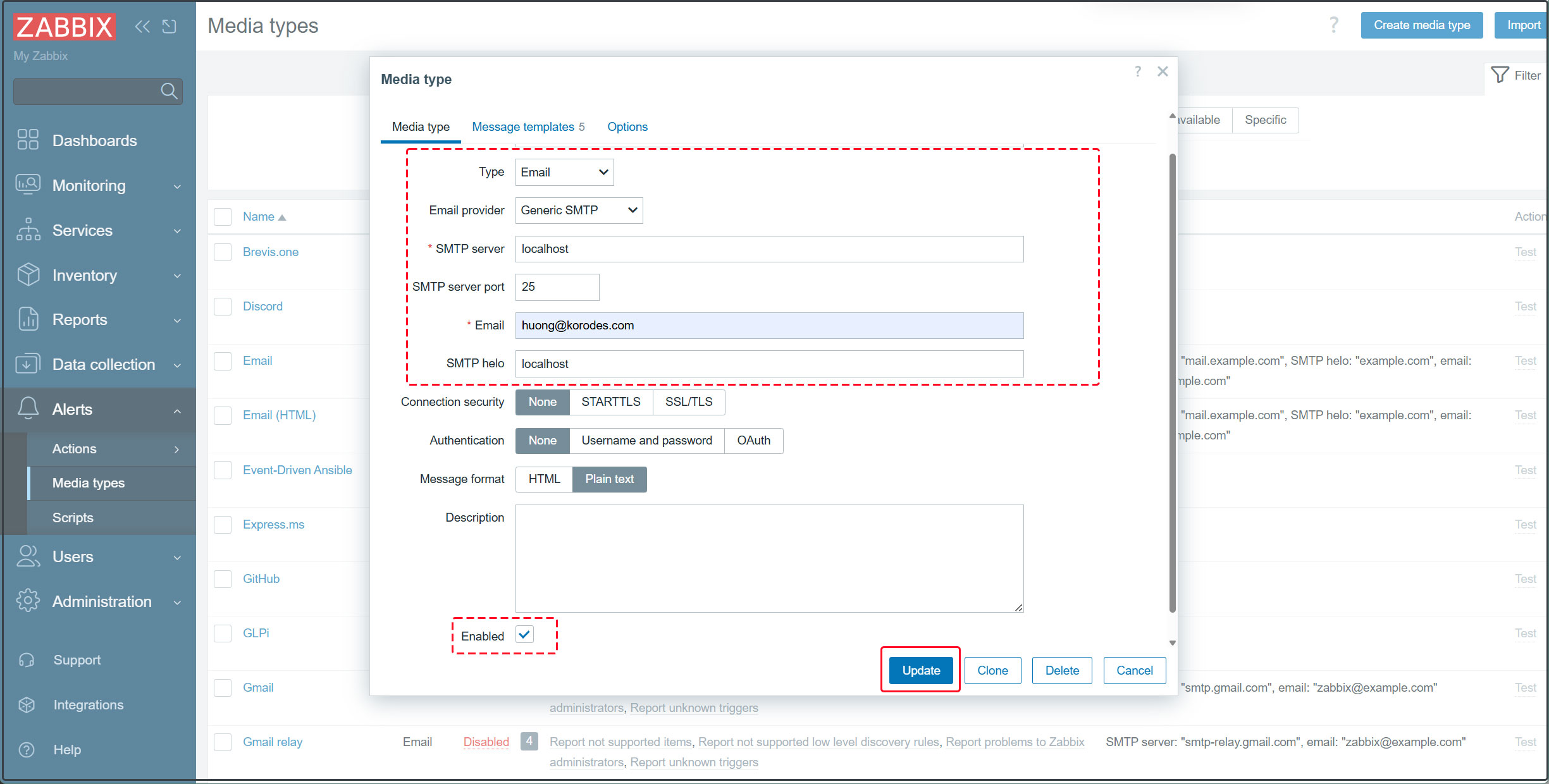Click the dialog's vertical scrollbar
Viewport: 1549px width, 784px height.
(1172, 379)
